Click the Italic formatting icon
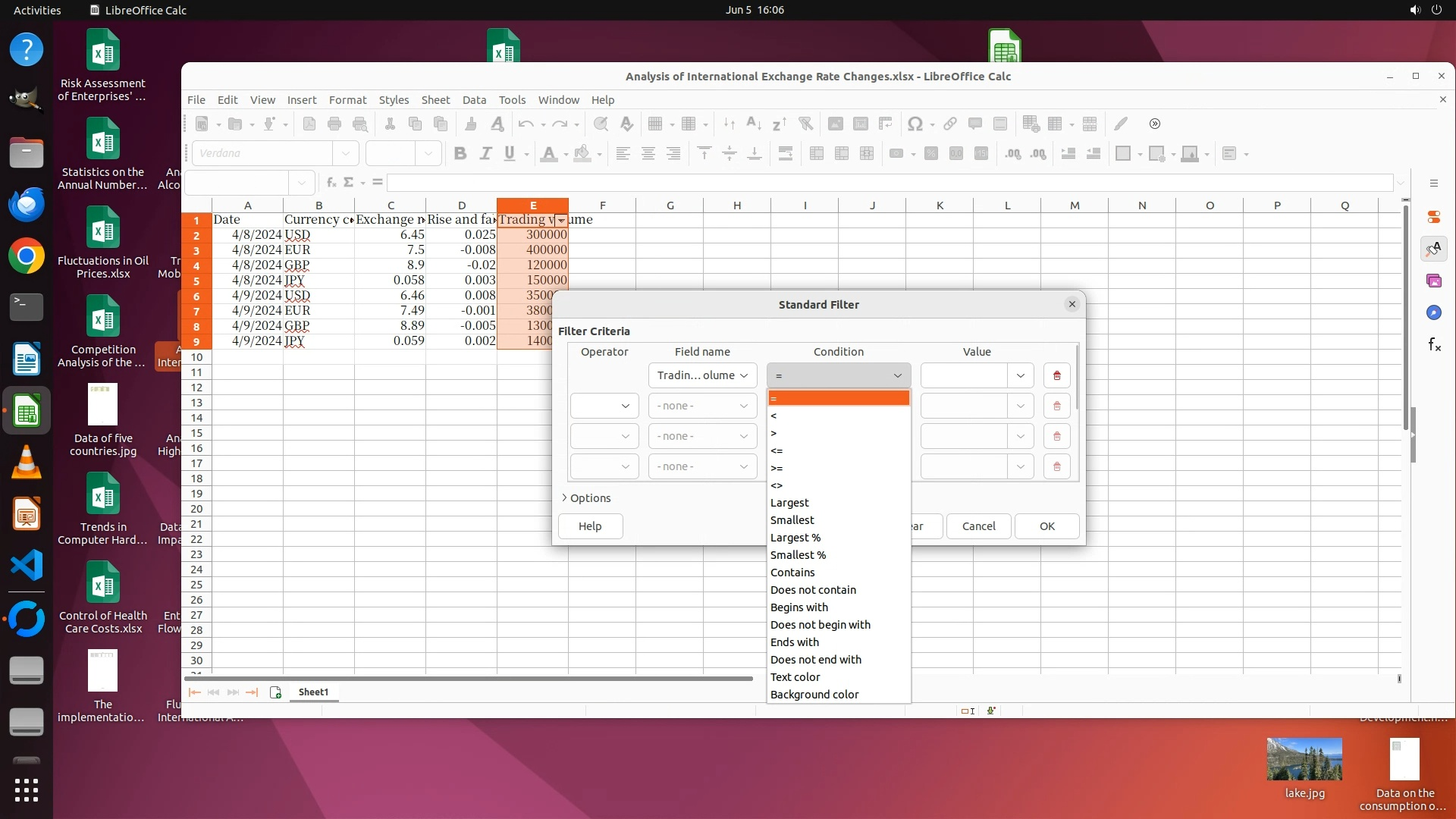The height and width of the screenshot is (819, 1456). (485, 153)
